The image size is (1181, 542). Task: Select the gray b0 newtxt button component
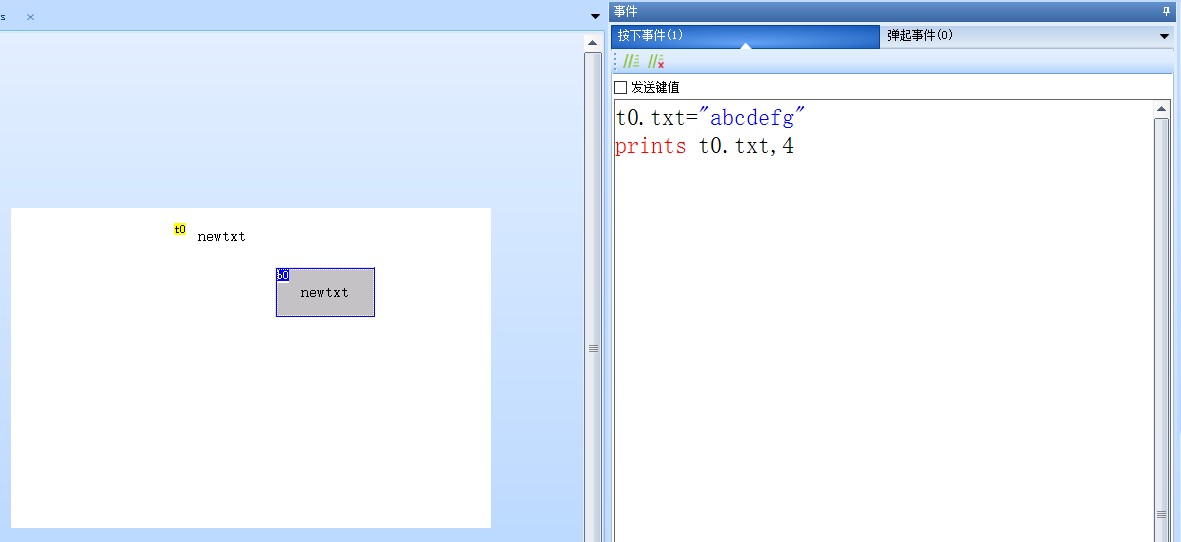(x=325, y=293)
